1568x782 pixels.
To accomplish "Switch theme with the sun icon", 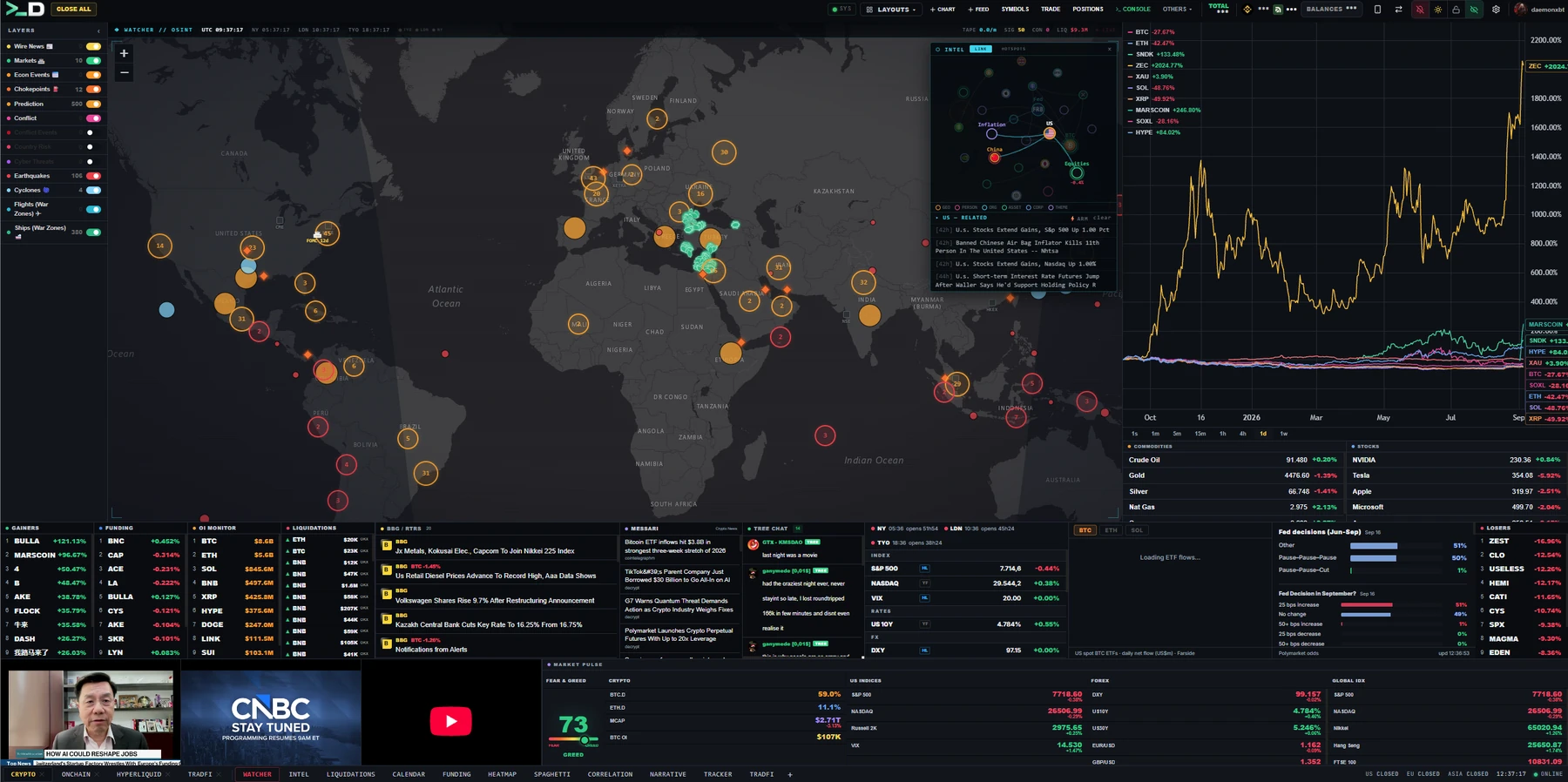I will (x=1438, y=10).
